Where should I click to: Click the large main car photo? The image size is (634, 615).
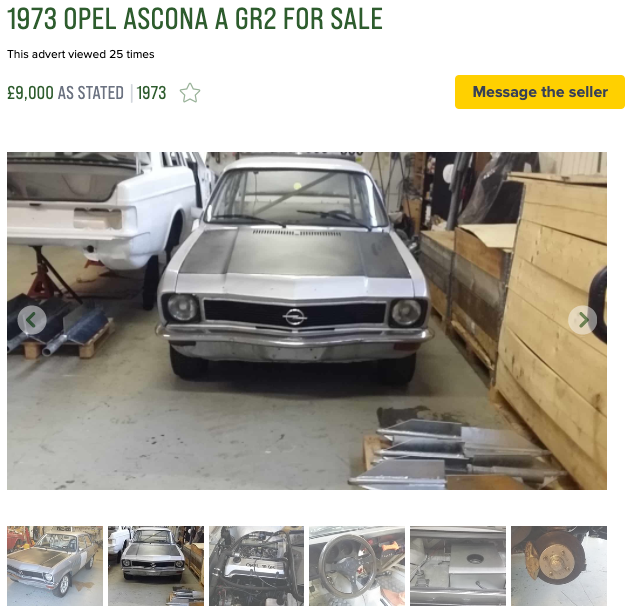[307, 321]
